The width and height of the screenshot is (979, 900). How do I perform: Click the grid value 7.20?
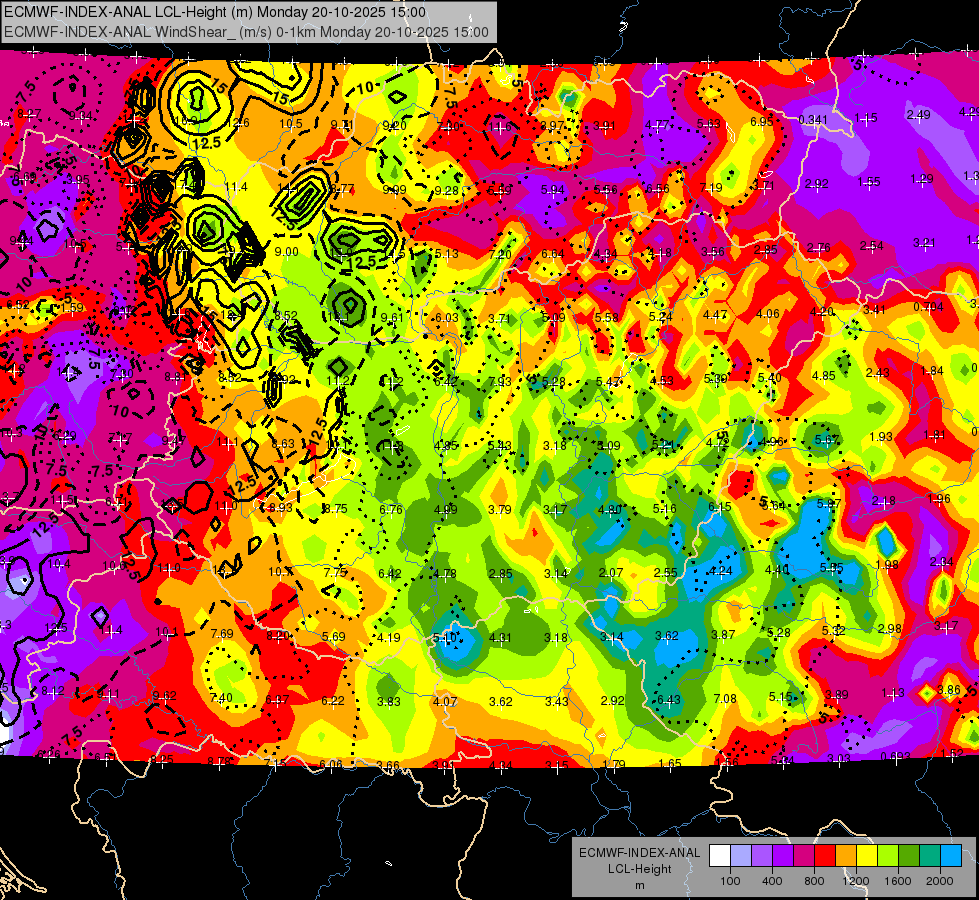[x=501, y=254]
